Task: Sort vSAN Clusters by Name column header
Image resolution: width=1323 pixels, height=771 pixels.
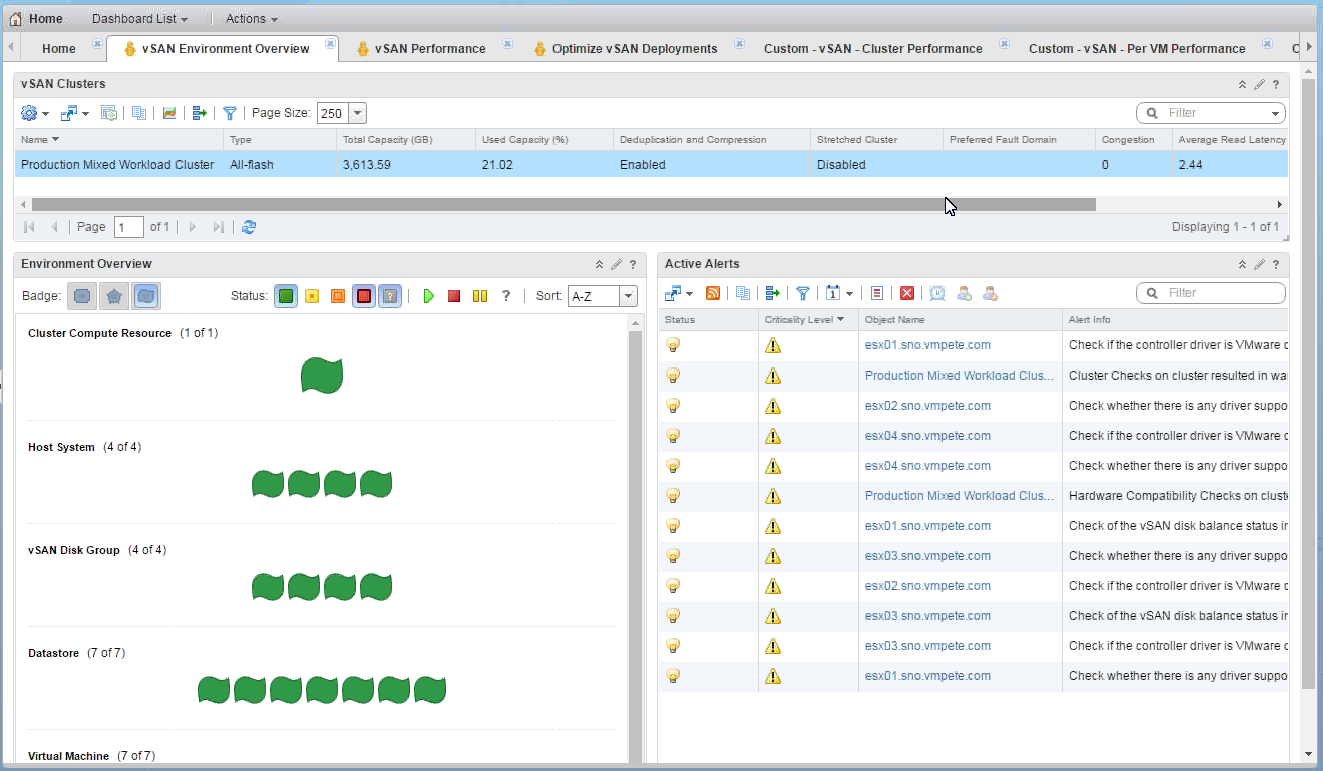Action: tap(119, 140)
